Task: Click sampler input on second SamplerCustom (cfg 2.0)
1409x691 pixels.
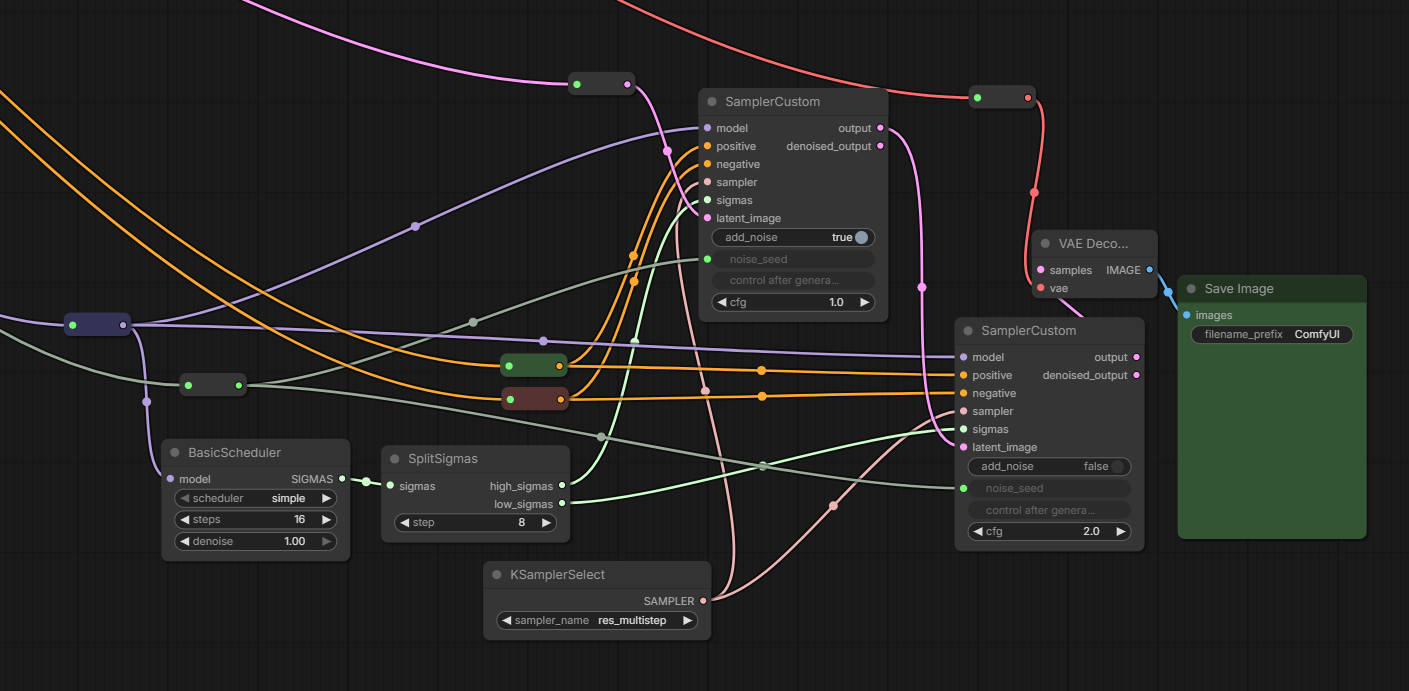Action: pyautogui.click(x=963, y=411)
